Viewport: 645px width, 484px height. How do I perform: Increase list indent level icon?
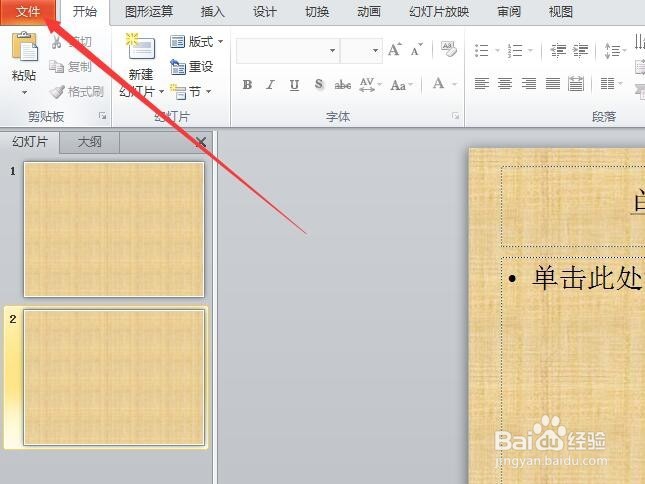[x=580, y=51]
